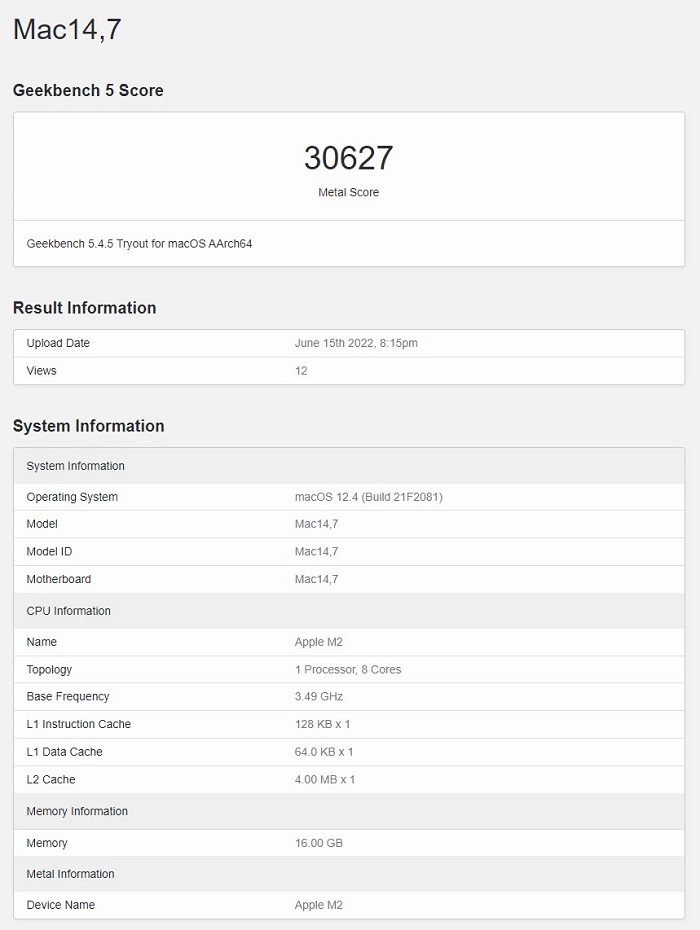Click the Metal Information header row

(349, 874)
